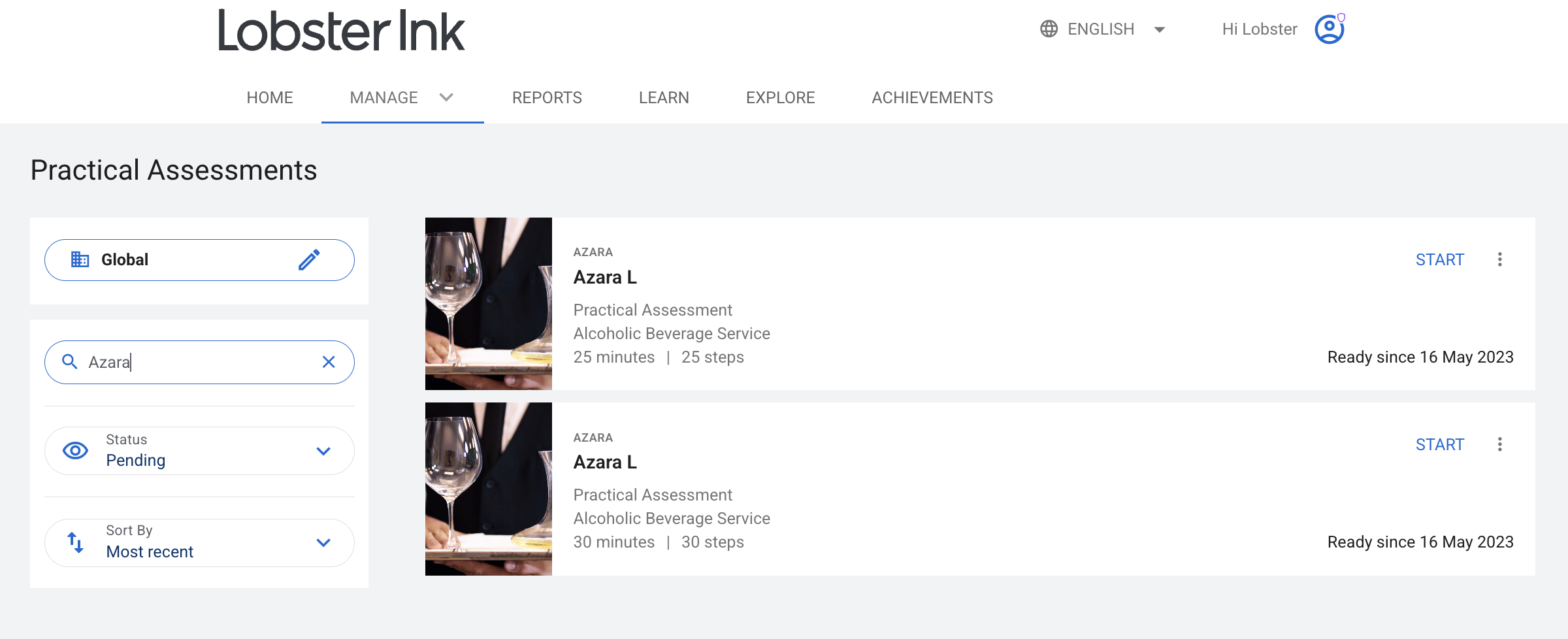The image size is (1568, 639).
Task: Start the 25 minutes assessment
Action: coord(1439,259)
